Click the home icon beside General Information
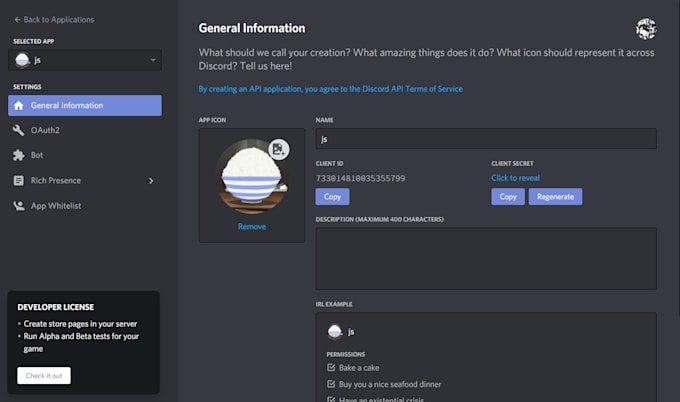680x402 pixels. [19, 105]
